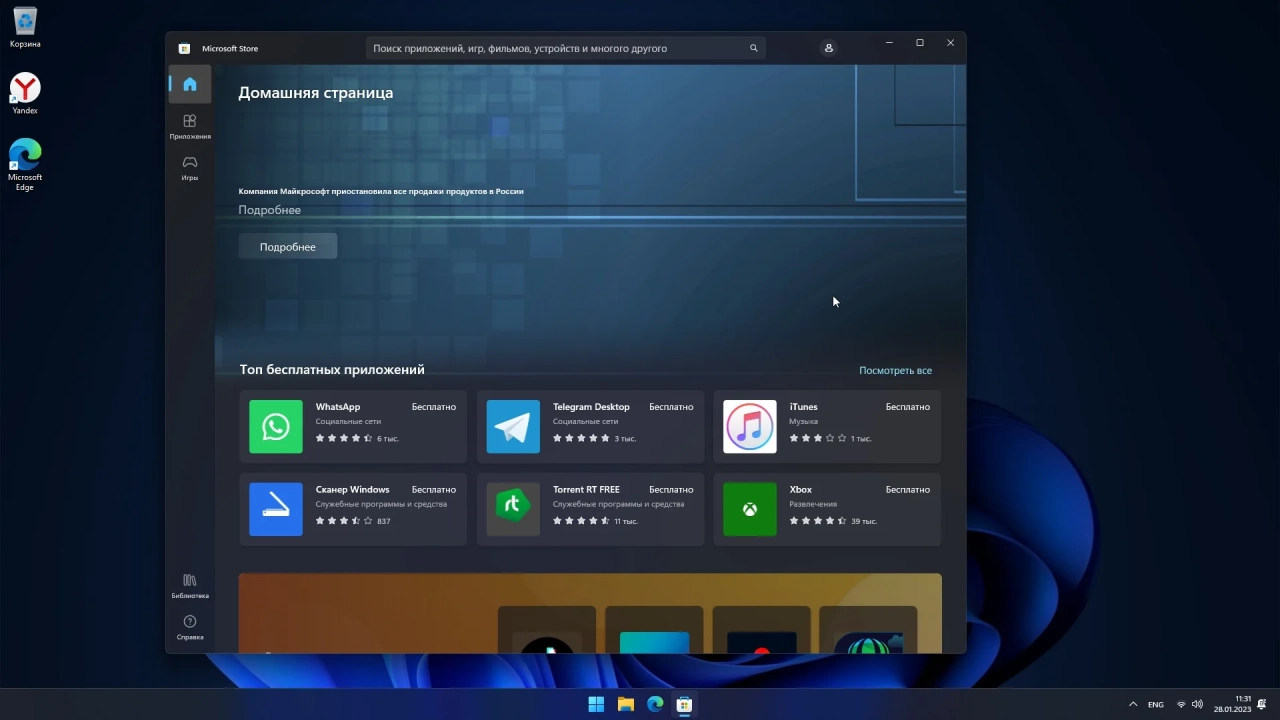Screen dimensions: 1280x720
Task: Click the search magnifier icon
Action: 754,48
